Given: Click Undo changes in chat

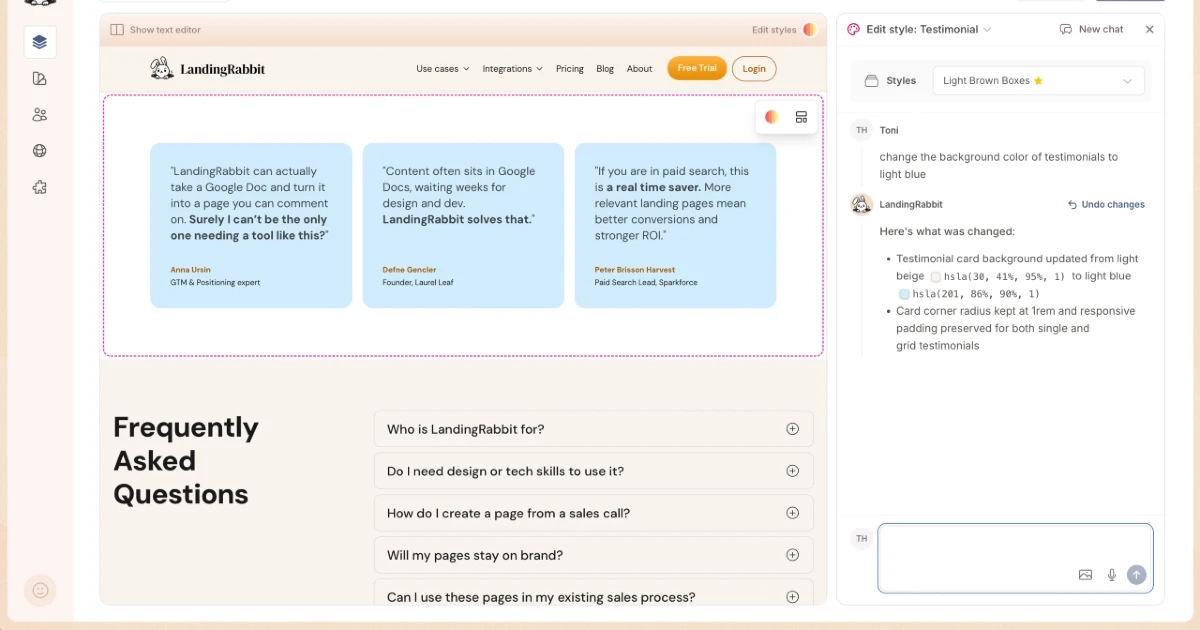Looking at the screenshot, I should (1106, 205).
